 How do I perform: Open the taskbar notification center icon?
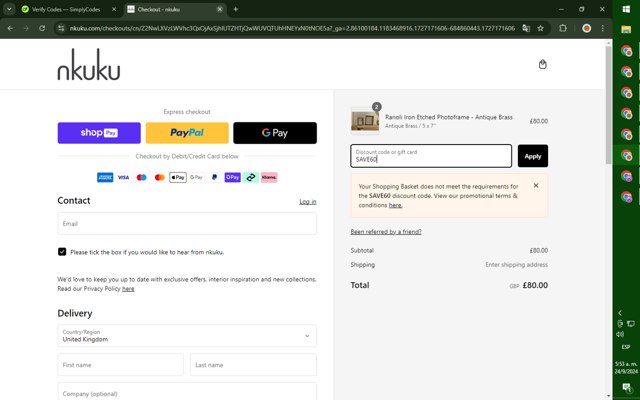click(626, 387)
